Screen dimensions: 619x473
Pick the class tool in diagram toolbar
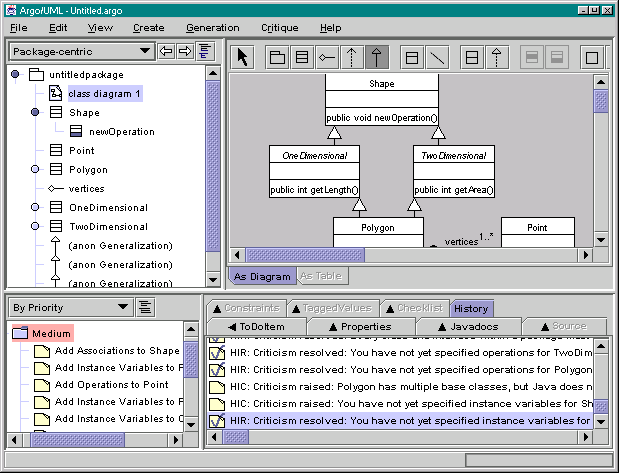(x=302, y=57)
